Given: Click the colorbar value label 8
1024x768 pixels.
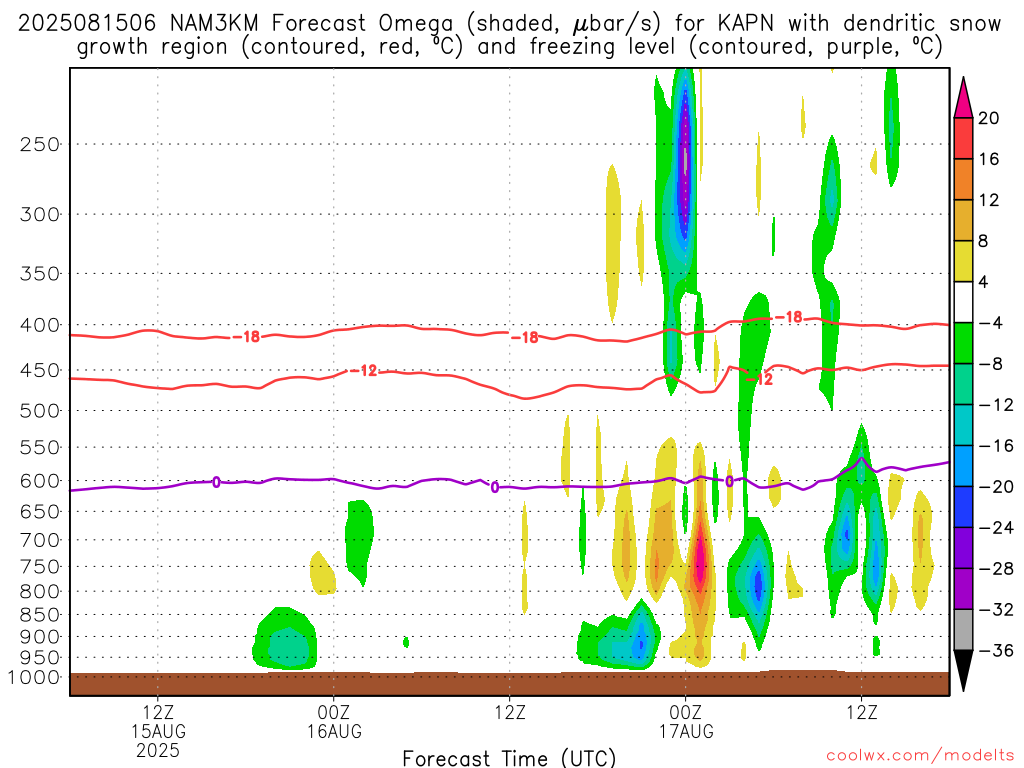Looking at the screenshot, I should point(984,241).
